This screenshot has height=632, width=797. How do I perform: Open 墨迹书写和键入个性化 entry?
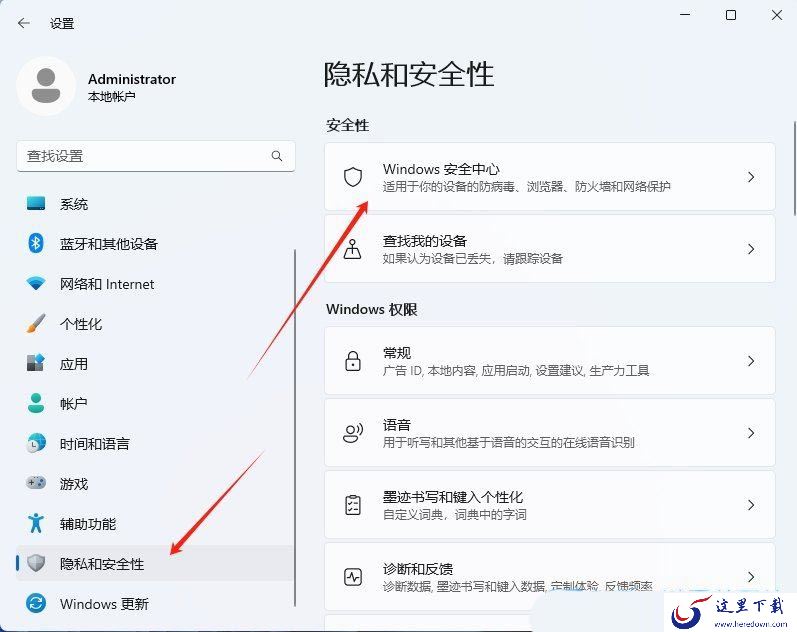[x=549, y=505]
